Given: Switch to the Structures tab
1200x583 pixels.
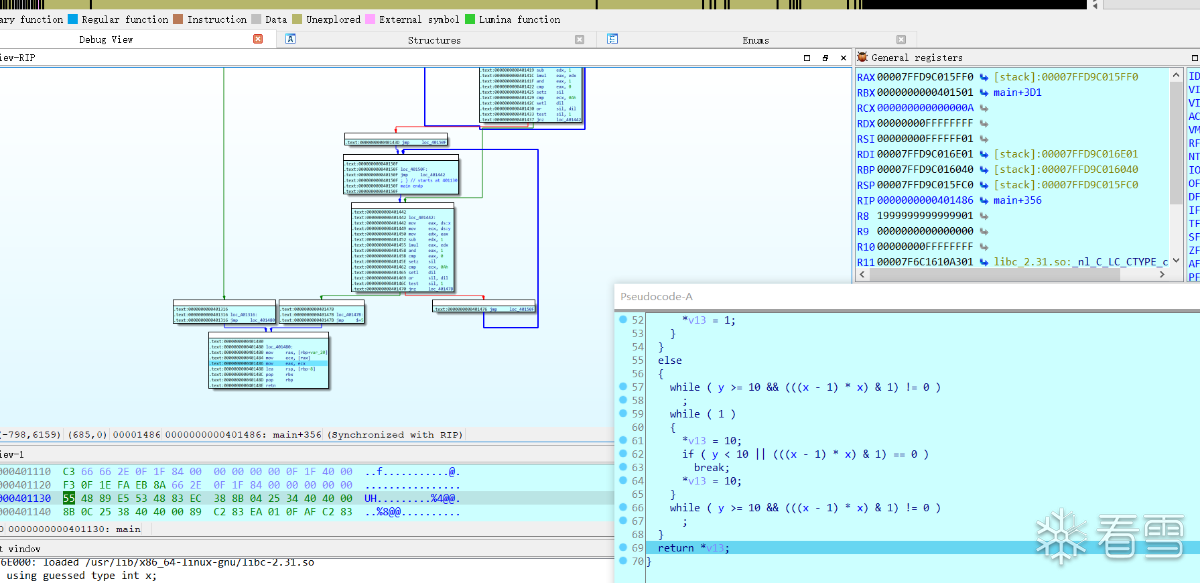Looking at the screenshot, I should coord(434,40).
